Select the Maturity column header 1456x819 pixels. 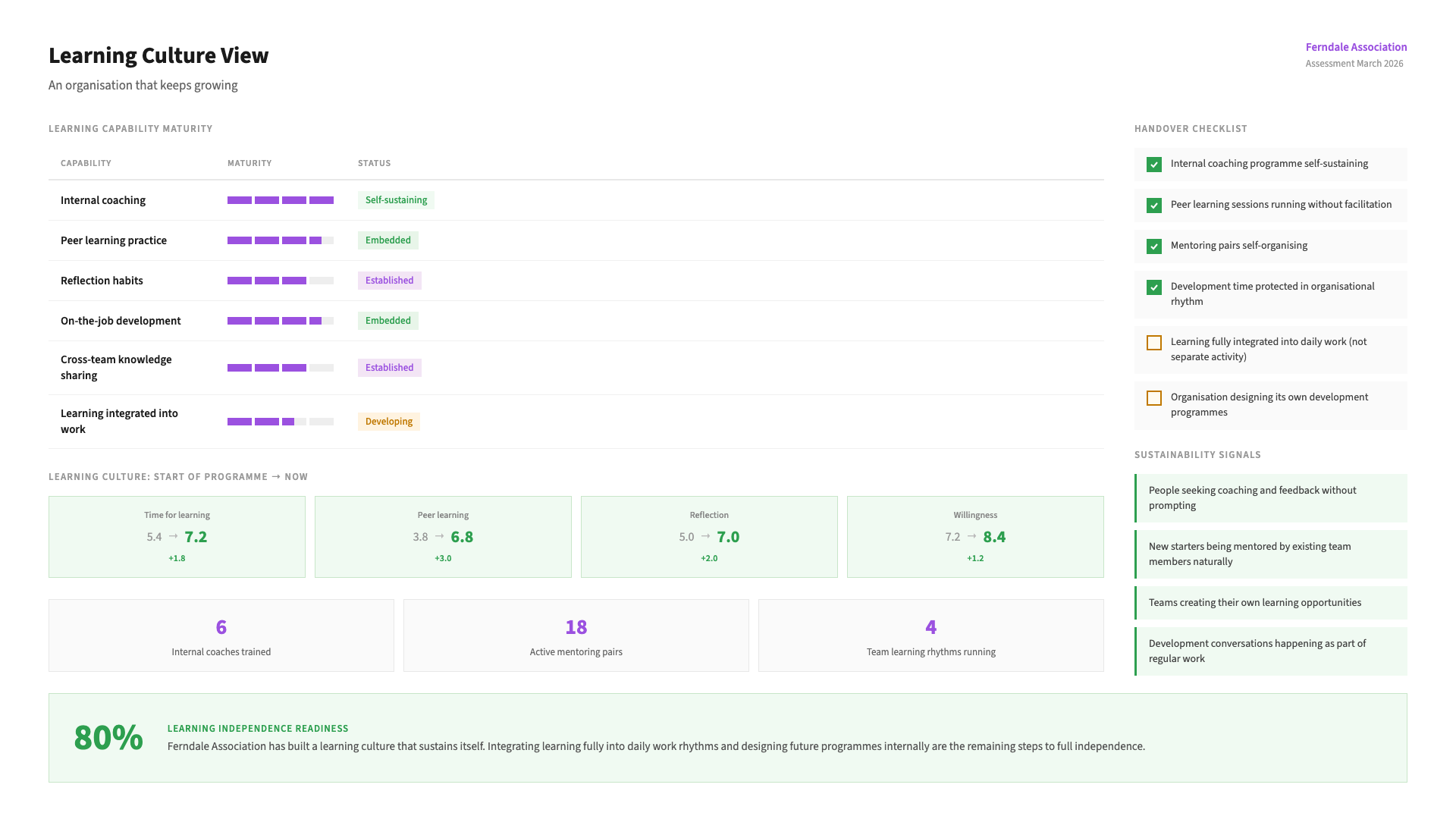click(x=249, y=163)
